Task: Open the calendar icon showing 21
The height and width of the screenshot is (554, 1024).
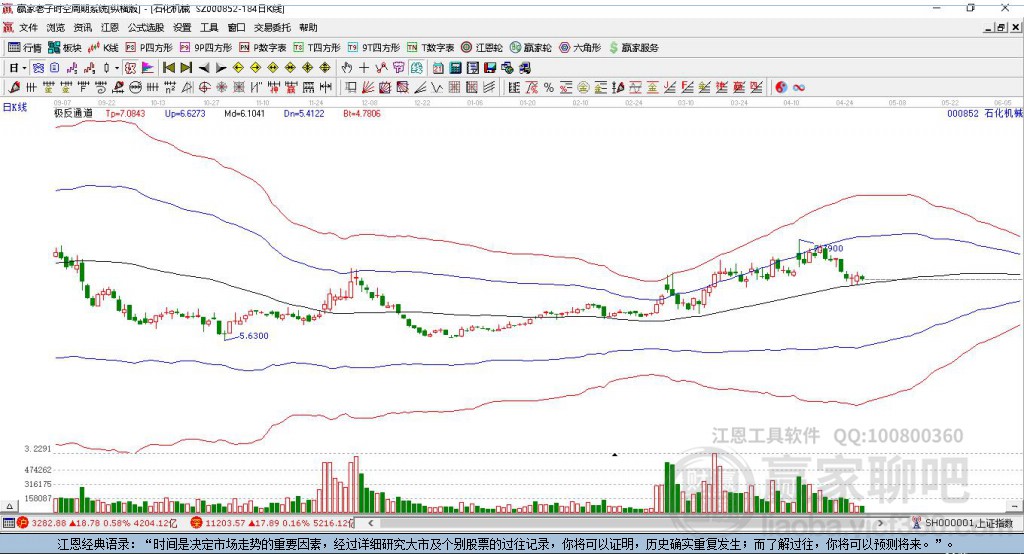Action: point(438,68)
